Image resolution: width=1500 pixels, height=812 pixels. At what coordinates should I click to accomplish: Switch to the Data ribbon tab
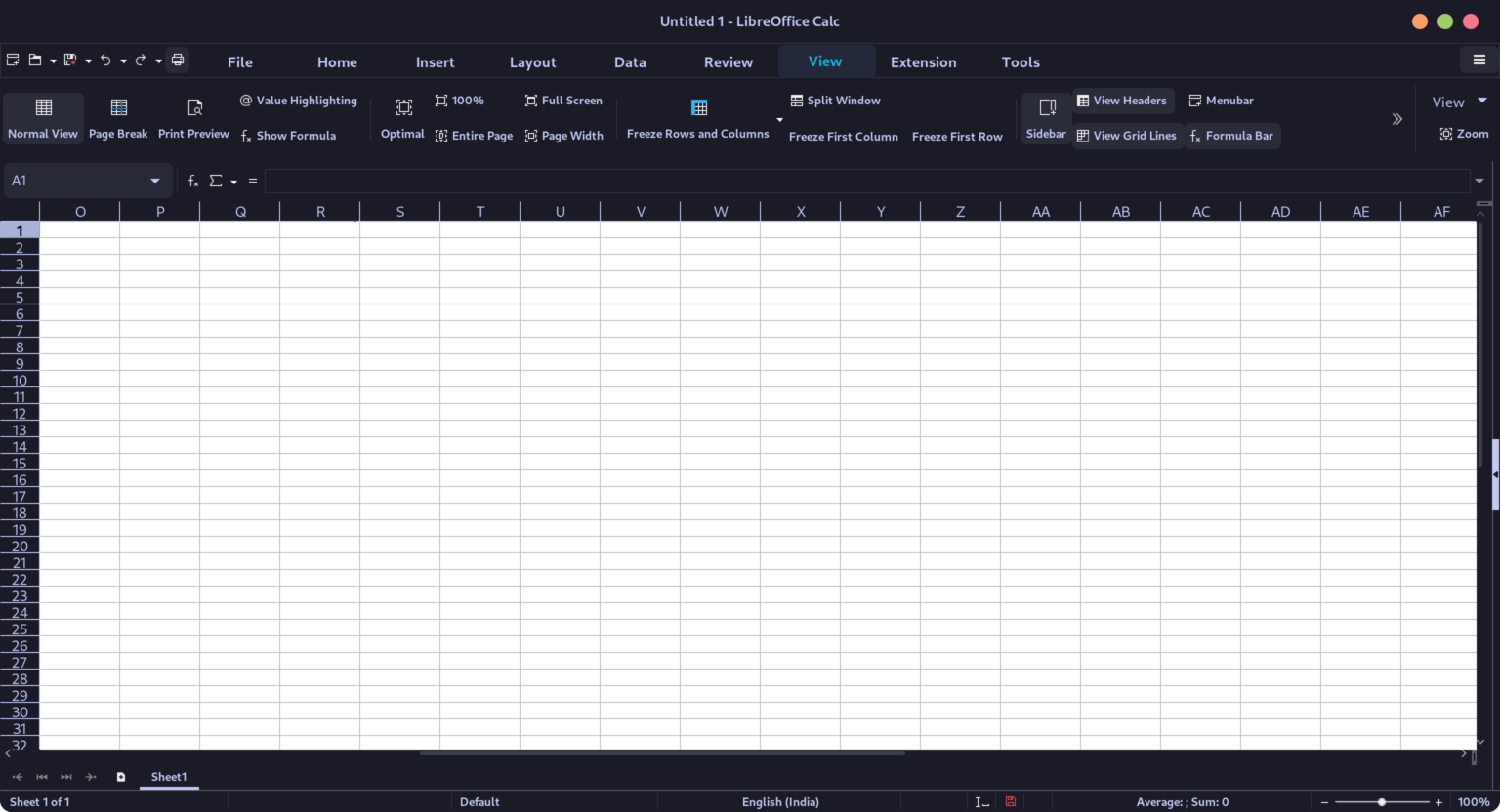coord(630,61)
